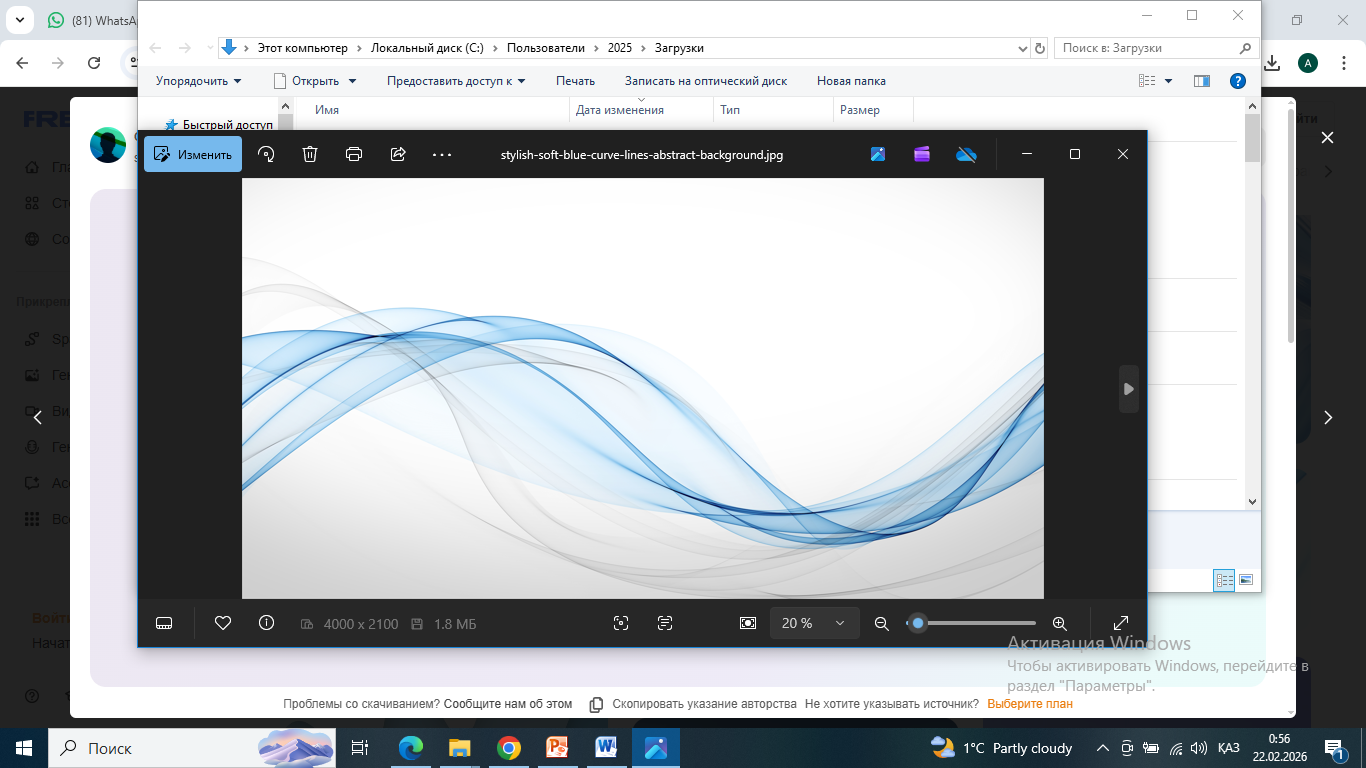Click the Выберите план link

pyautogui.click(x=1030, y=704)
